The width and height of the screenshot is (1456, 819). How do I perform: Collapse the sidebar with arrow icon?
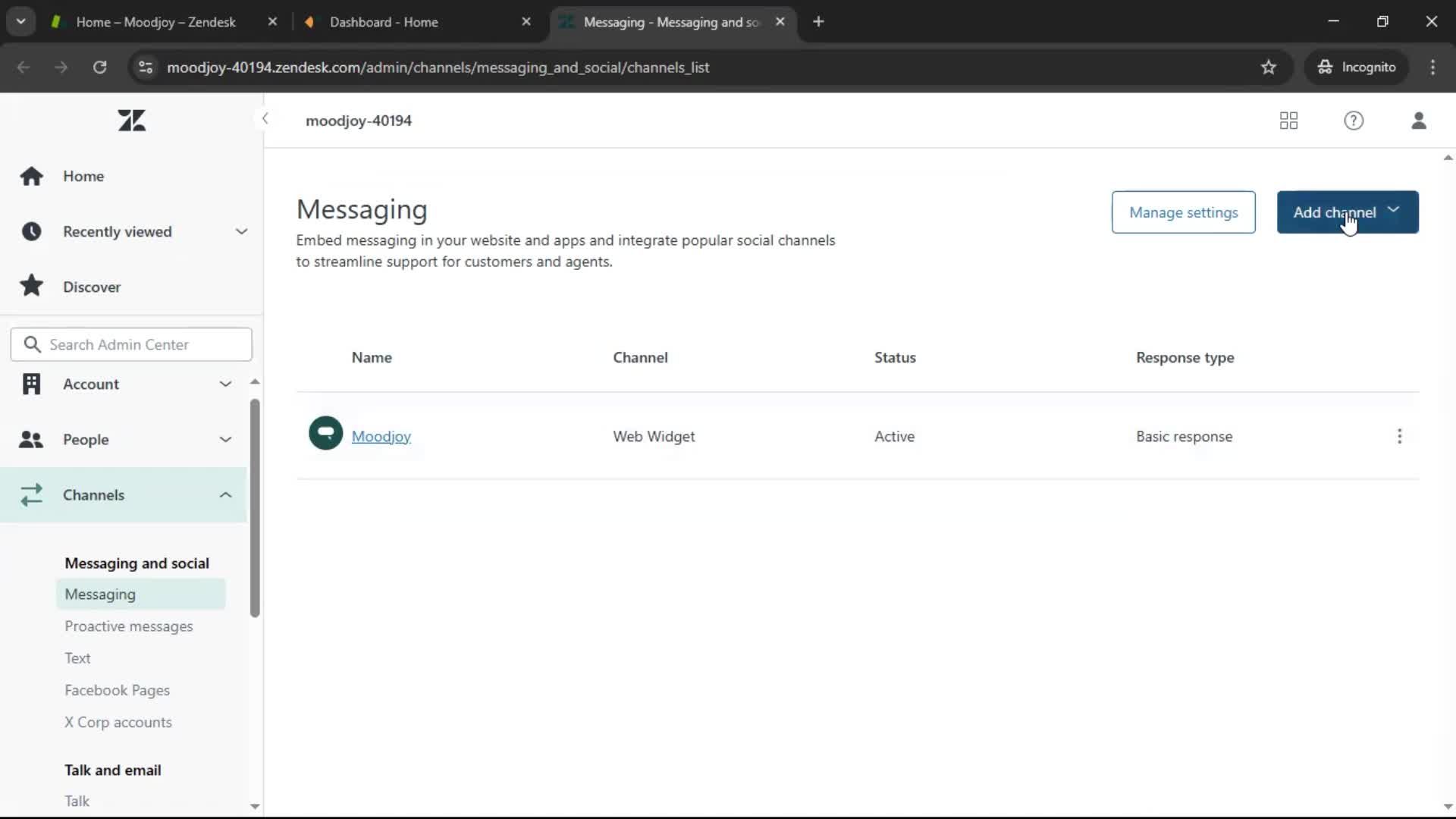[265, 118]
